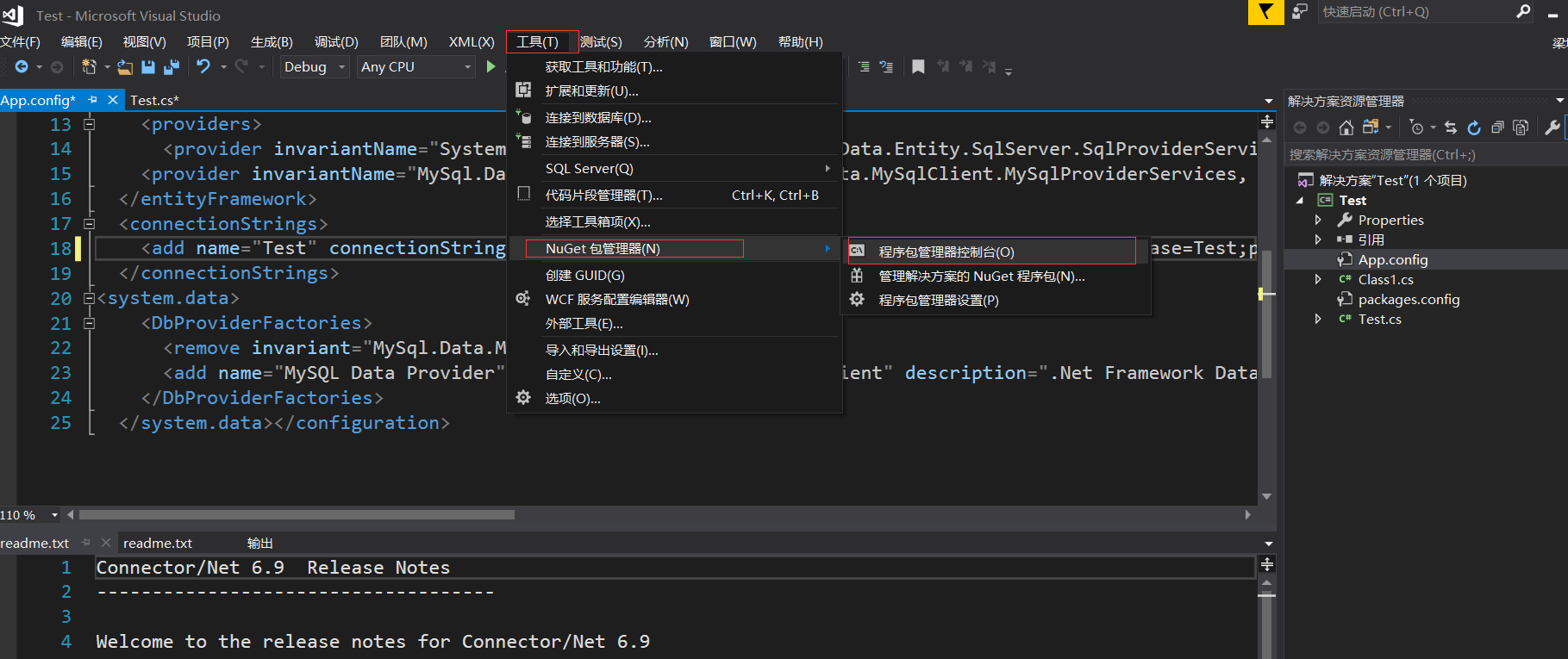Open the 文件(F) menu

coord(20,41)
